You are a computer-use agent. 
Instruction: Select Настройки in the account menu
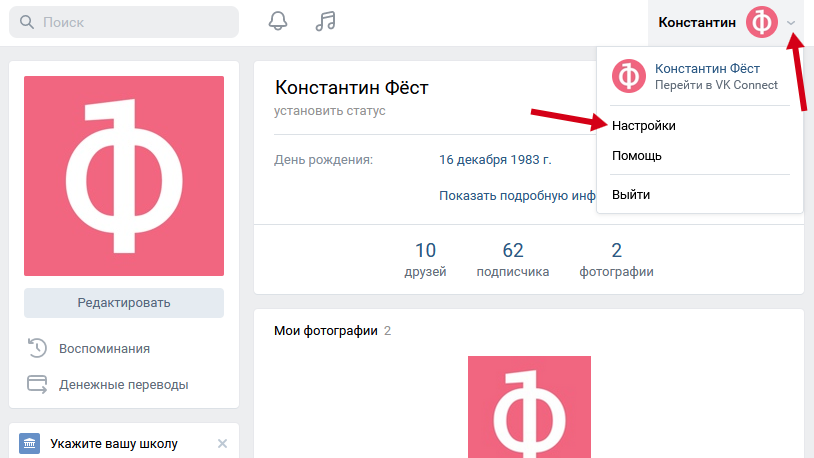coord(643,126)
